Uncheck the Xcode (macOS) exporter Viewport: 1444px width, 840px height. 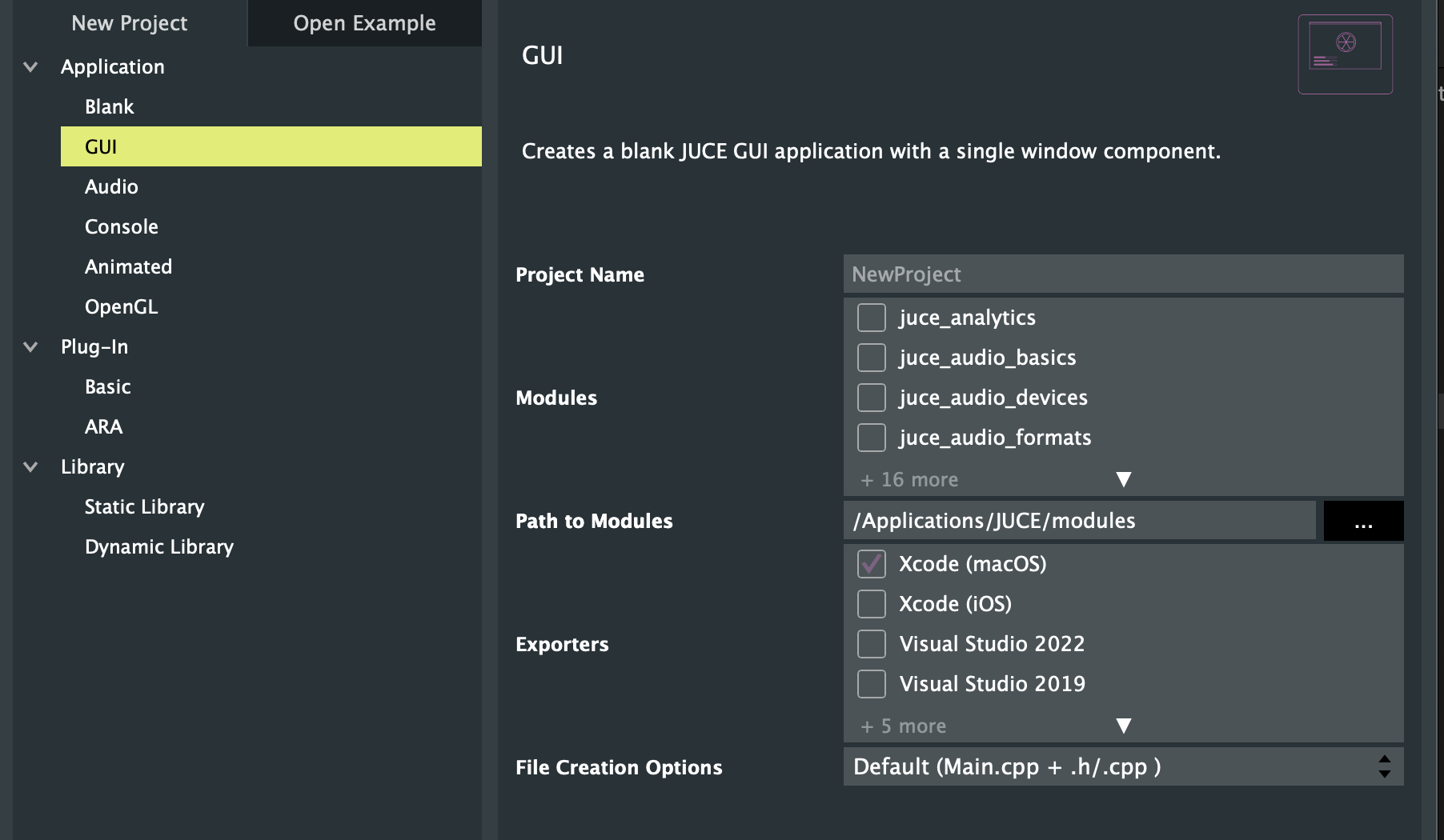point(872,564)
